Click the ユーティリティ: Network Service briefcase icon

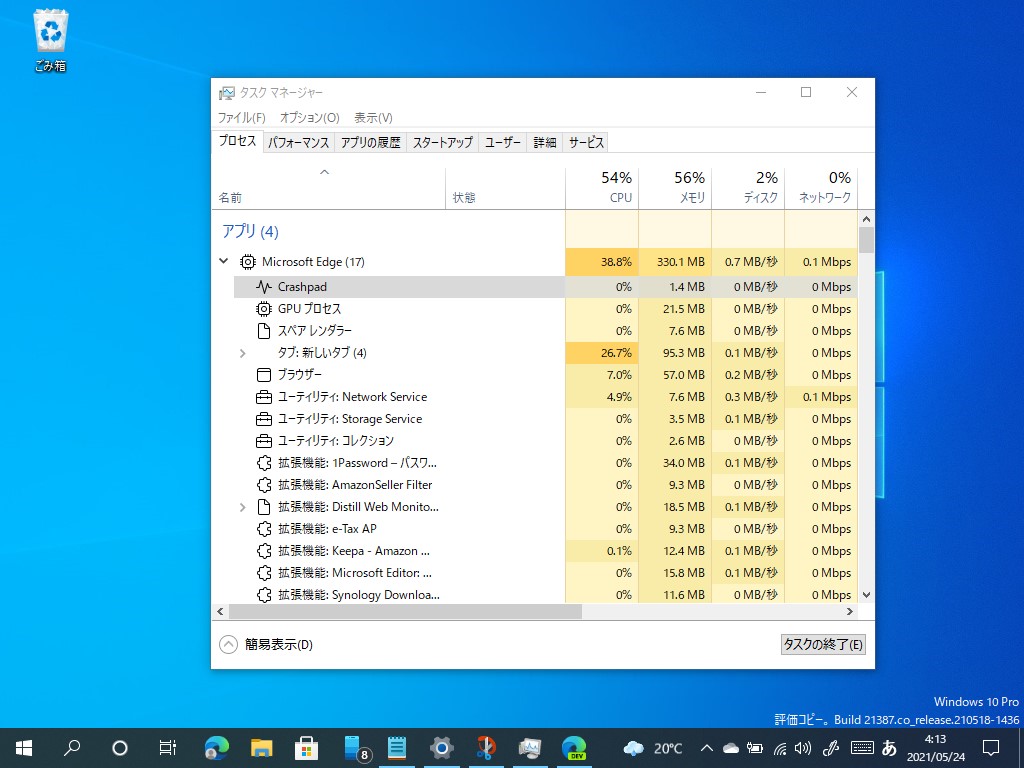(x=262, y=396)
